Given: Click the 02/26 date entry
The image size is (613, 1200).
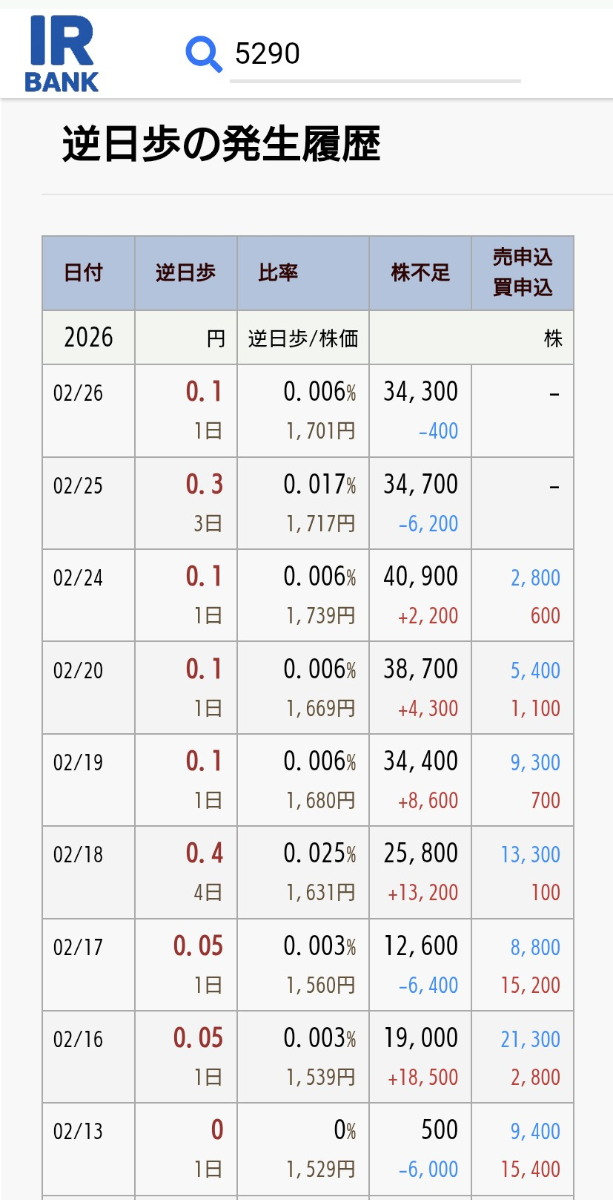Looking at the screenshot, I should point(80,392).
